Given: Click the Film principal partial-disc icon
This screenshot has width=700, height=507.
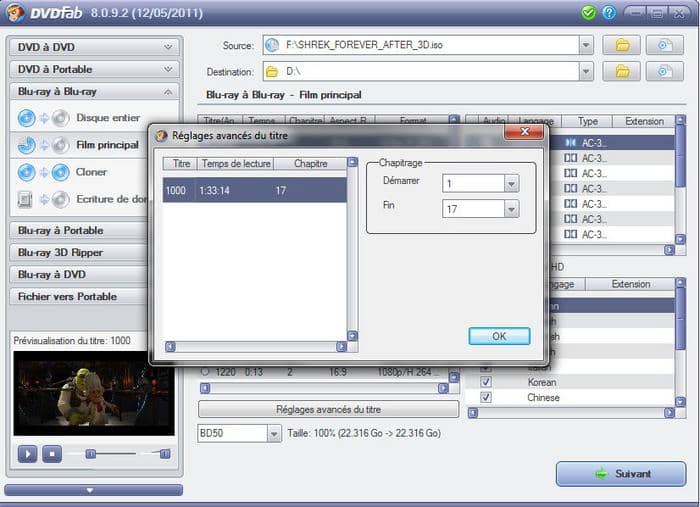Looking at the screenshot, I should click(x=26, y=145).
